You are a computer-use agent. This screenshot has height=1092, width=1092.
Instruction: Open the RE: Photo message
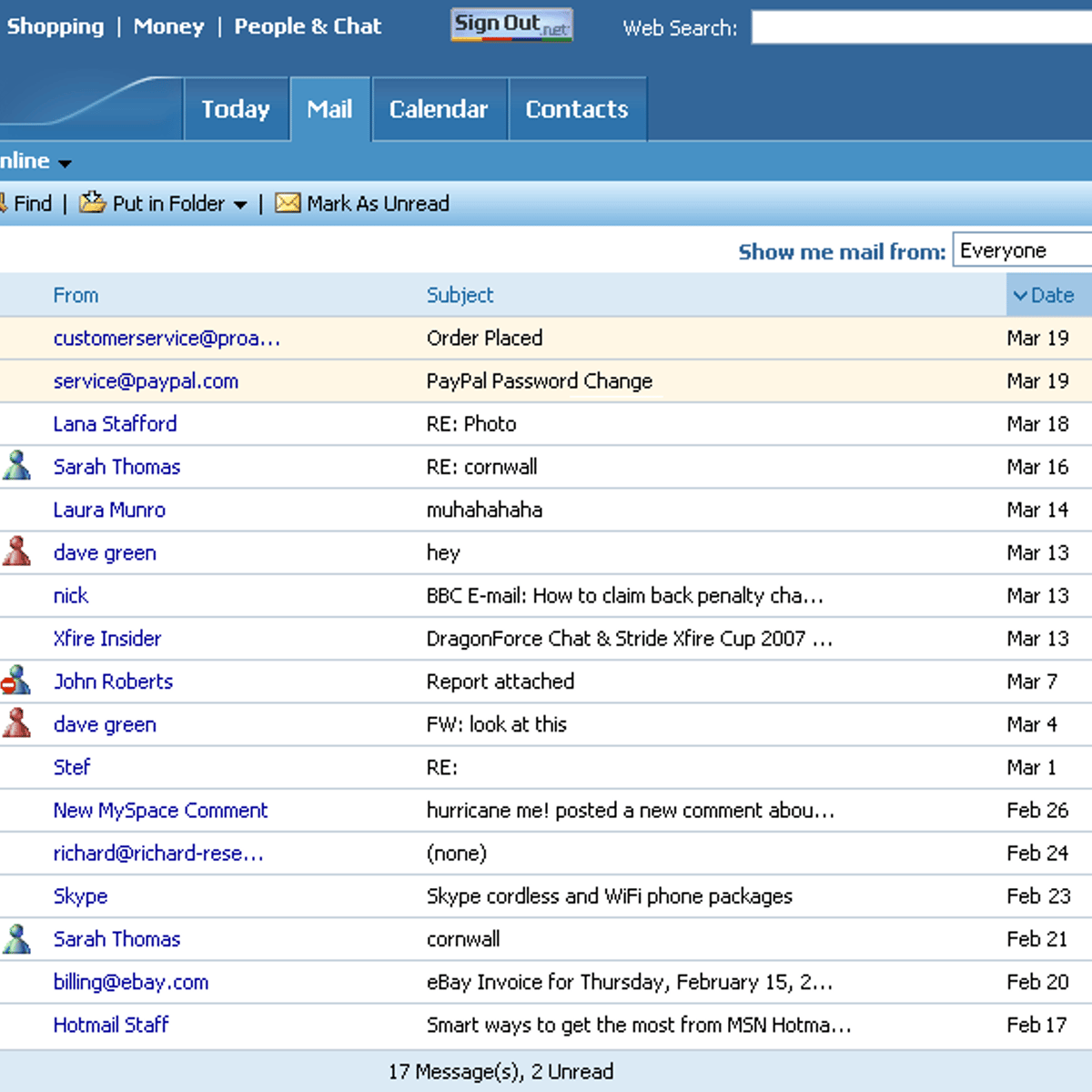[471, 423]
